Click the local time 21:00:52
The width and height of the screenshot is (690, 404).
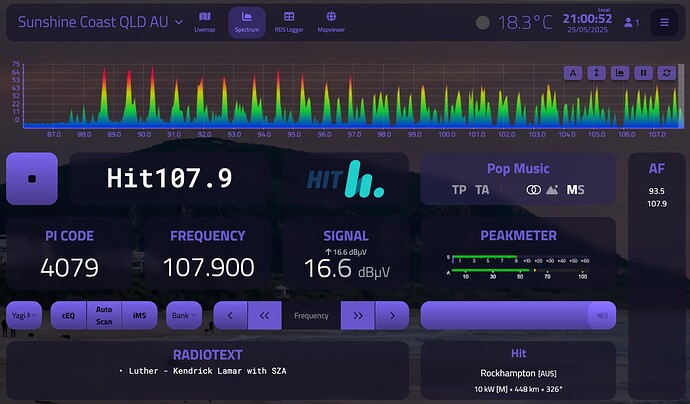(x=587, y=18)
